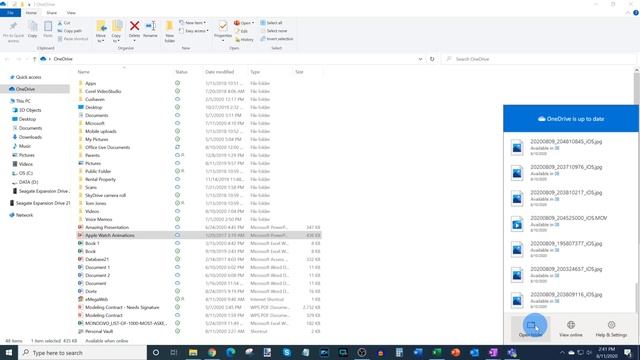Create a New folder from the ribbon

pyautogui.click(x=170, y=31)
